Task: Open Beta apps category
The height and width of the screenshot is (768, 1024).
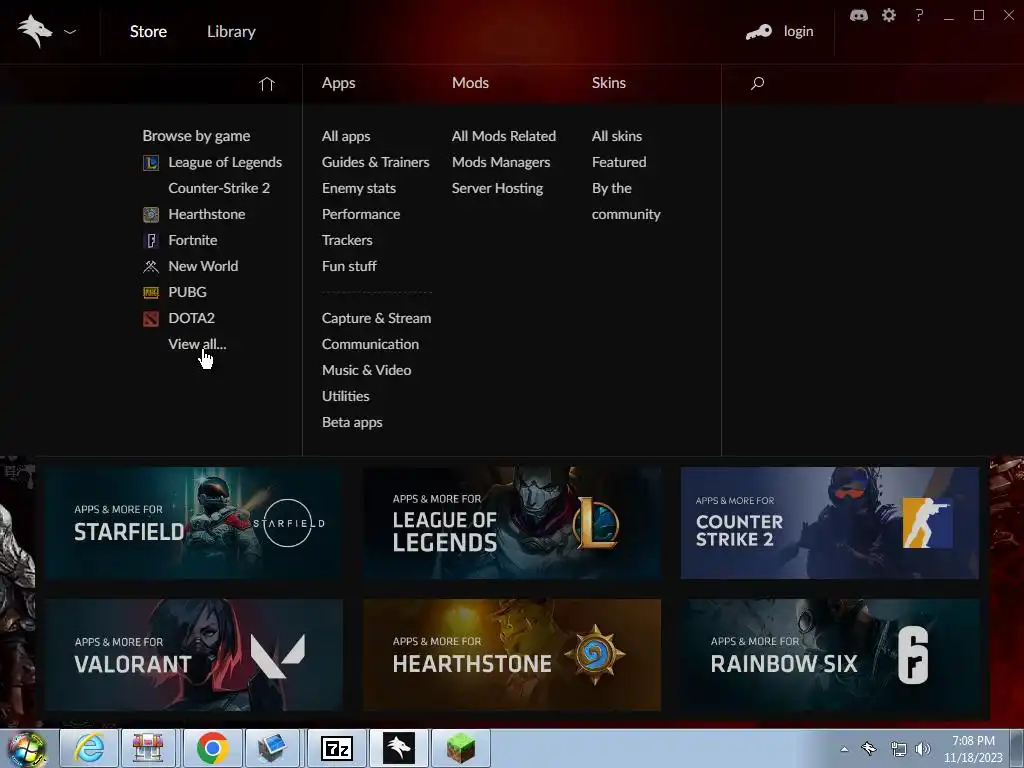Action: click(352, 423)
